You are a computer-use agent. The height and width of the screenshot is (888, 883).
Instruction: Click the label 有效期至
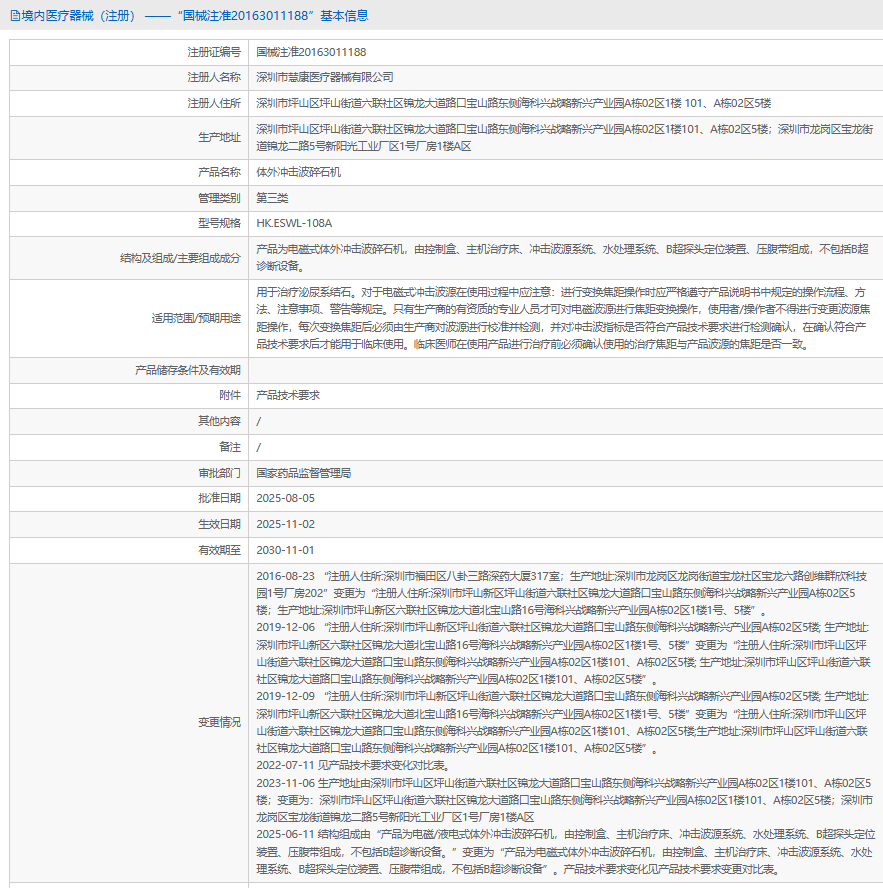pyautogui.click(x=219, y=550)
